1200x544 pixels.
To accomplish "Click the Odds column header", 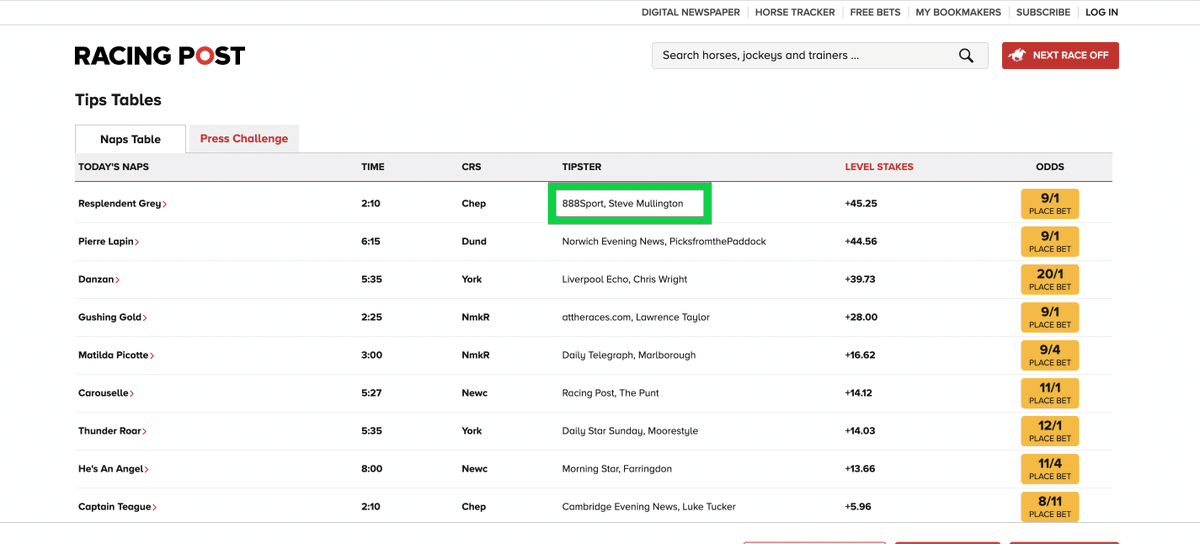I will 1050,167.
